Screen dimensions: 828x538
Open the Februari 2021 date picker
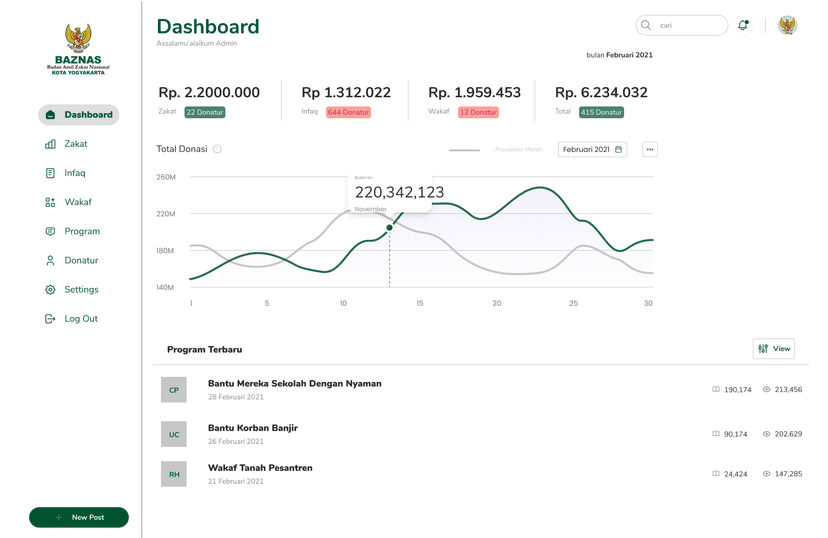click(592, 149)
